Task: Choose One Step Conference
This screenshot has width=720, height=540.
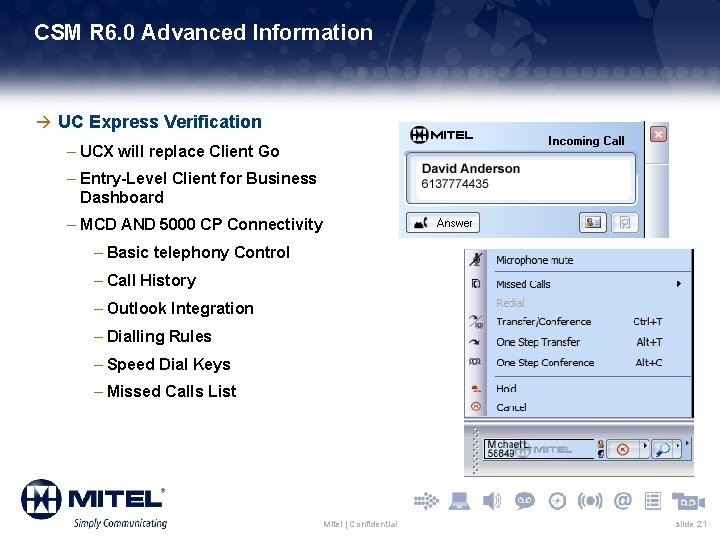Action: (545, 363)
